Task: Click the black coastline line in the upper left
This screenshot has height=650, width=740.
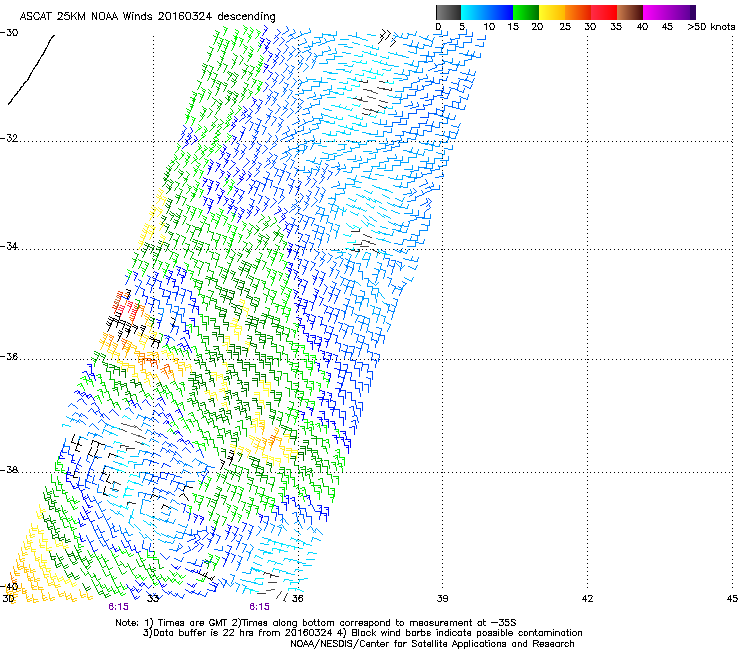Action: pyautogui.click(x=31, y=69)
